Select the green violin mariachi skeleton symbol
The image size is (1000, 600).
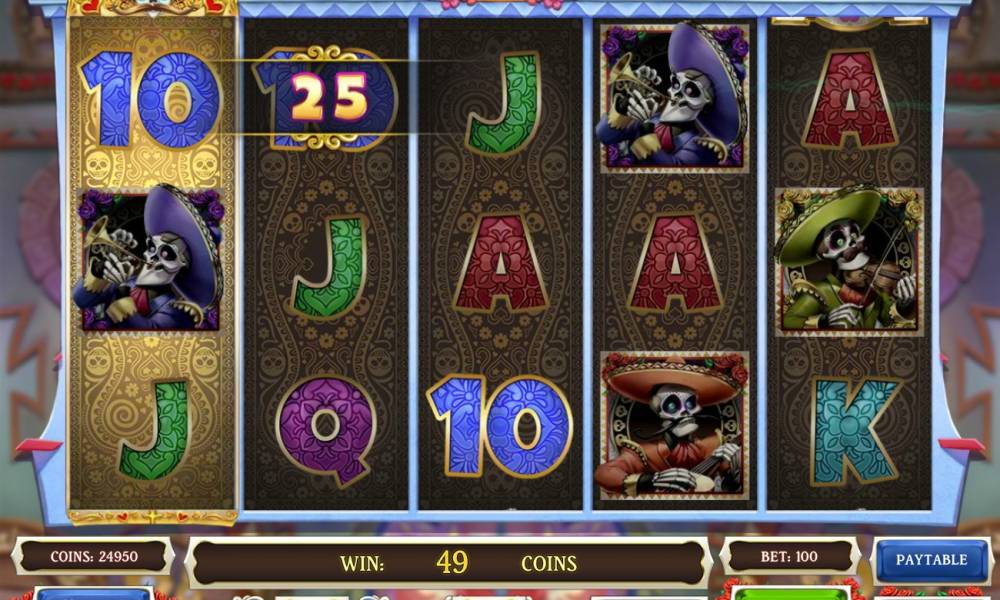[849, 260]
